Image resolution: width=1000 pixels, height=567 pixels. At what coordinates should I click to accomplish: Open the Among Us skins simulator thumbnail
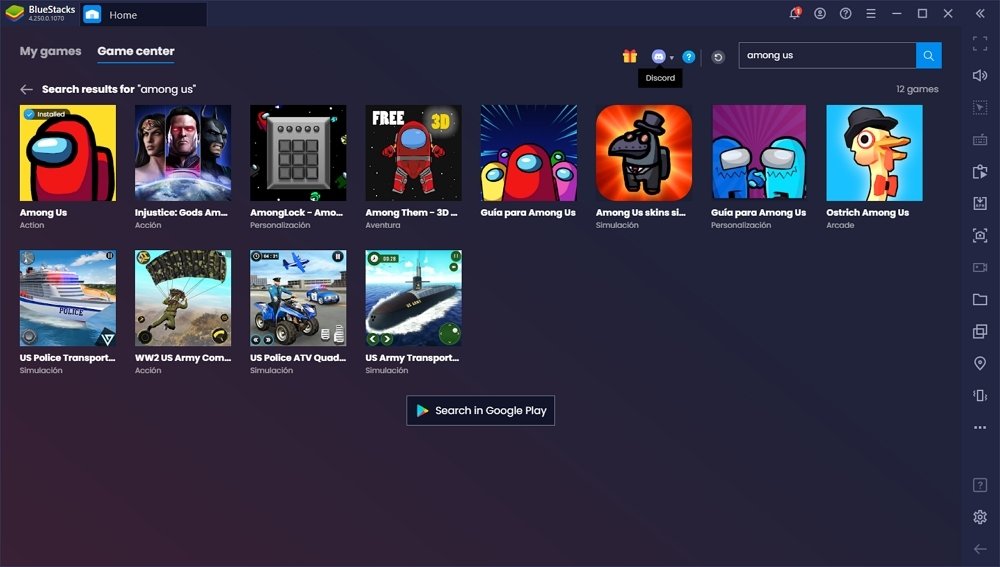(x=644, y=153)
